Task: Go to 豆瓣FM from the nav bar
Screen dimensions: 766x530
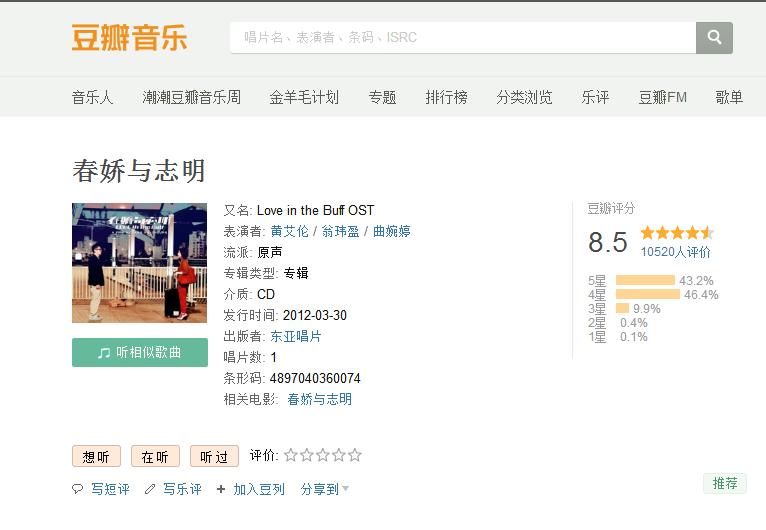Action: [x=662, y=97]
